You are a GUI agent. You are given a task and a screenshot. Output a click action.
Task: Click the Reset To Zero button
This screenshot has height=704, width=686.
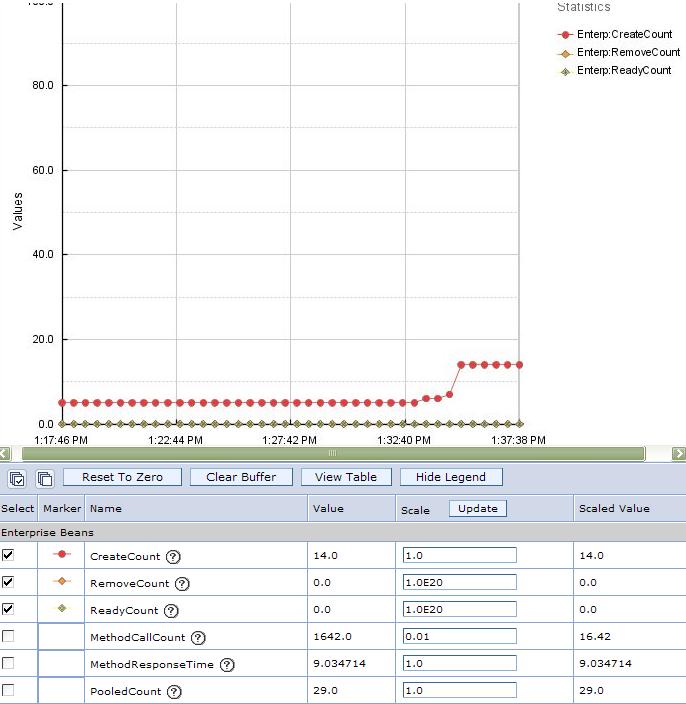[x=123, y=477]
